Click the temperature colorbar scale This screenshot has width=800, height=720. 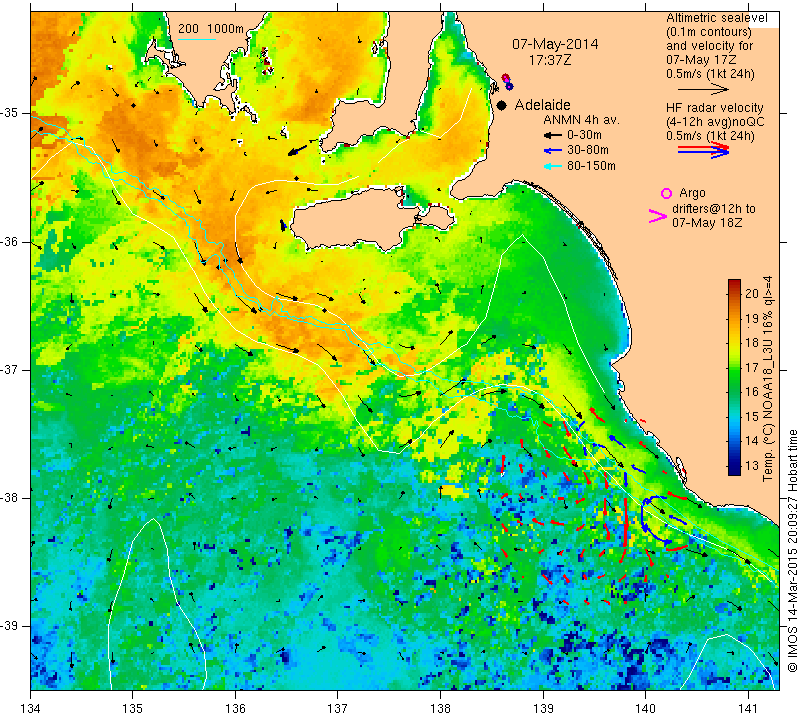[734, 377]
